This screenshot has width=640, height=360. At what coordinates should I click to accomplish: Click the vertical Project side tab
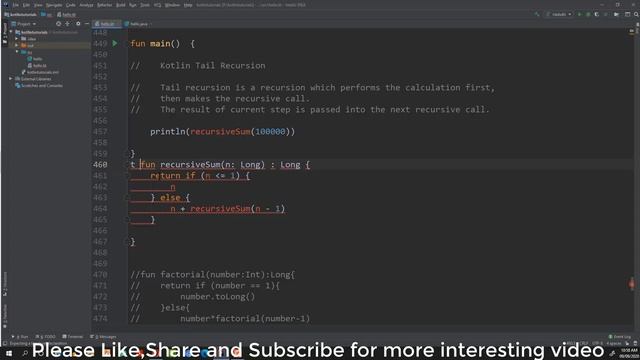[x=4, y=33]
